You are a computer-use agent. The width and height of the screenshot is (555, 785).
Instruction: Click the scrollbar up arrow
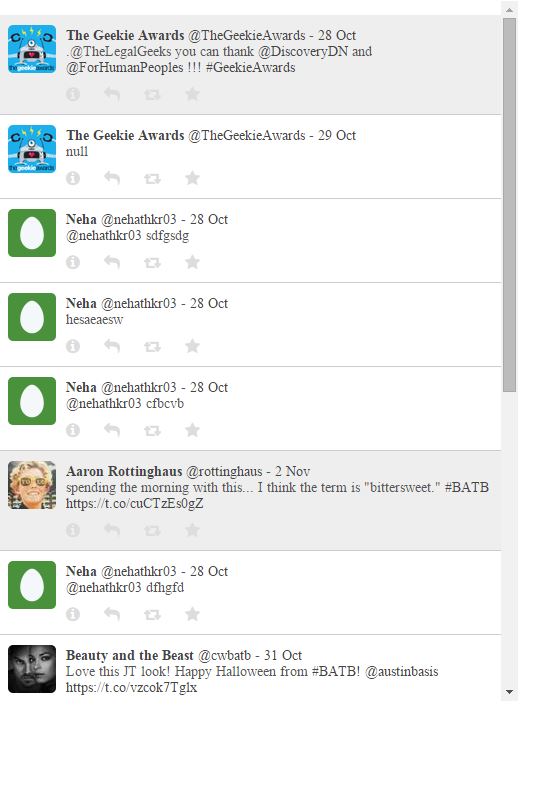509,10
